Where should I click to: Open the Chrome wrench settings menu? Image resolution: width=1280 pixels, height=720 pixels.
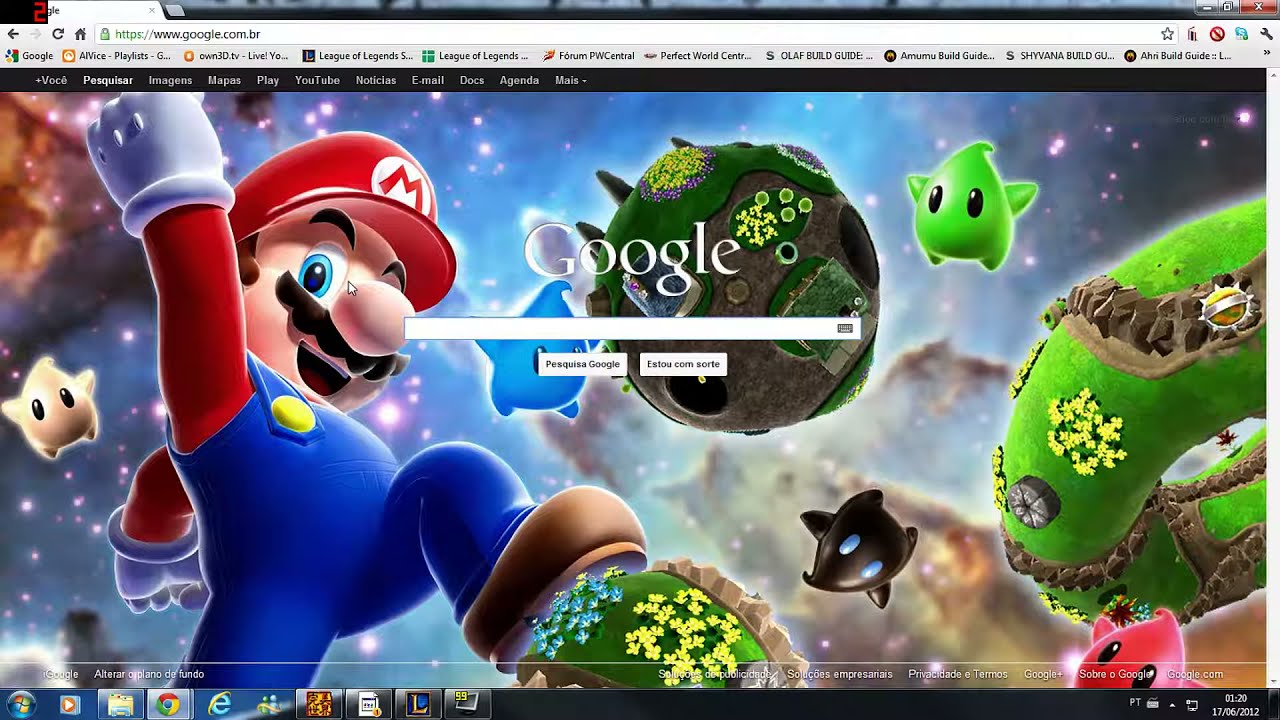1266,34
